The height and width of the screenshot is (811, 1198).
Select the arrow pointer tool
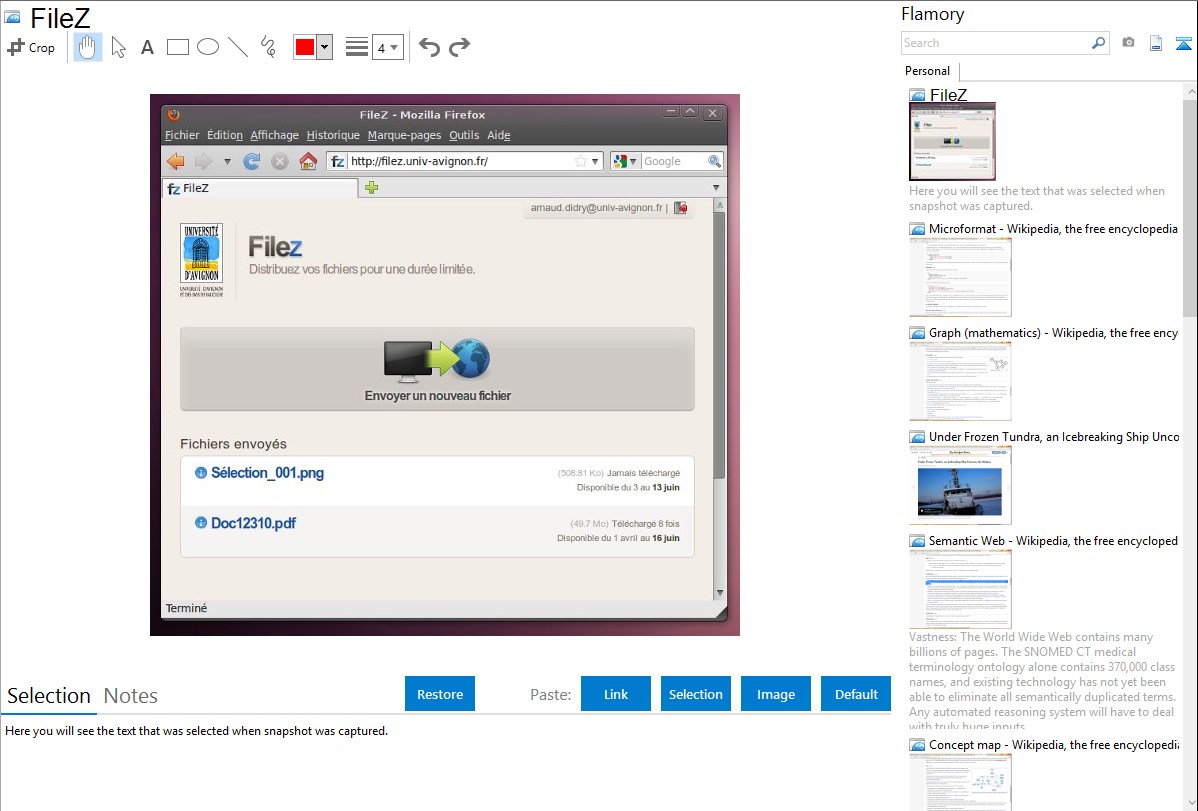pyautogui.click(x=118, y=47)
